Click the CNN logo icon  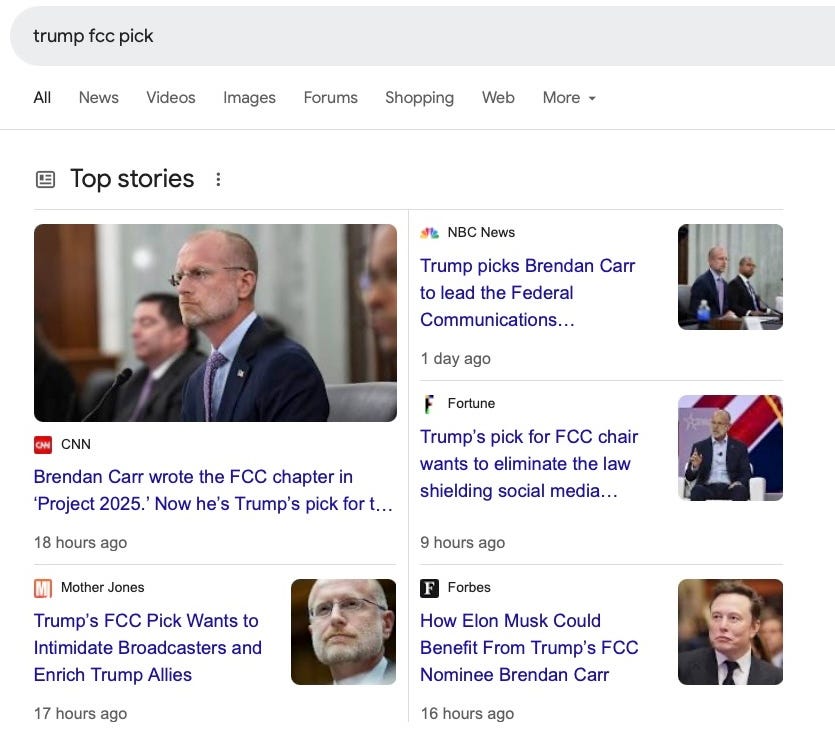(43, 444)
